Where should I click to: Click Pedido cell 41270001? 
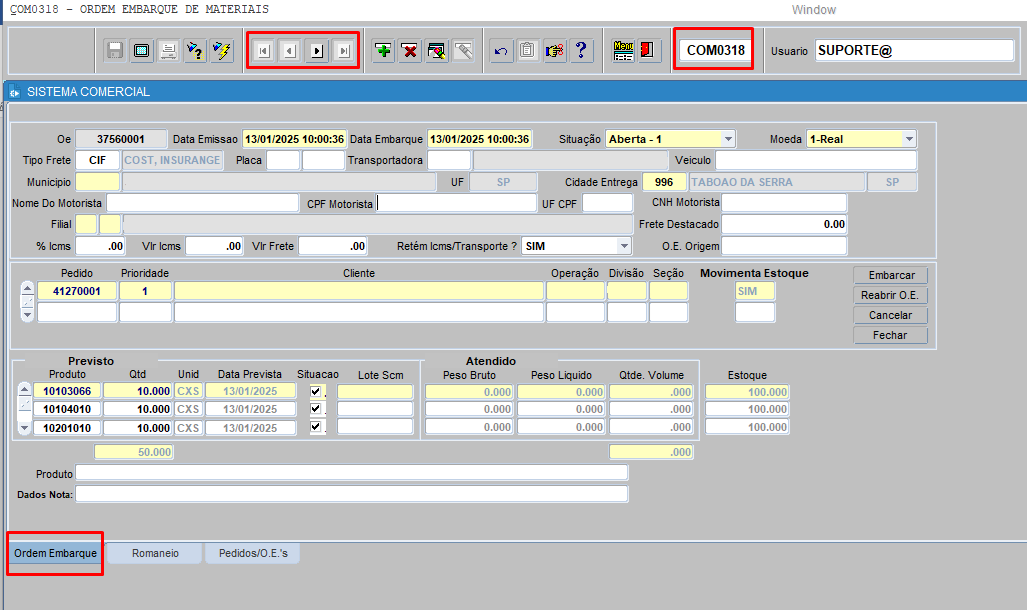pos(77,291)
